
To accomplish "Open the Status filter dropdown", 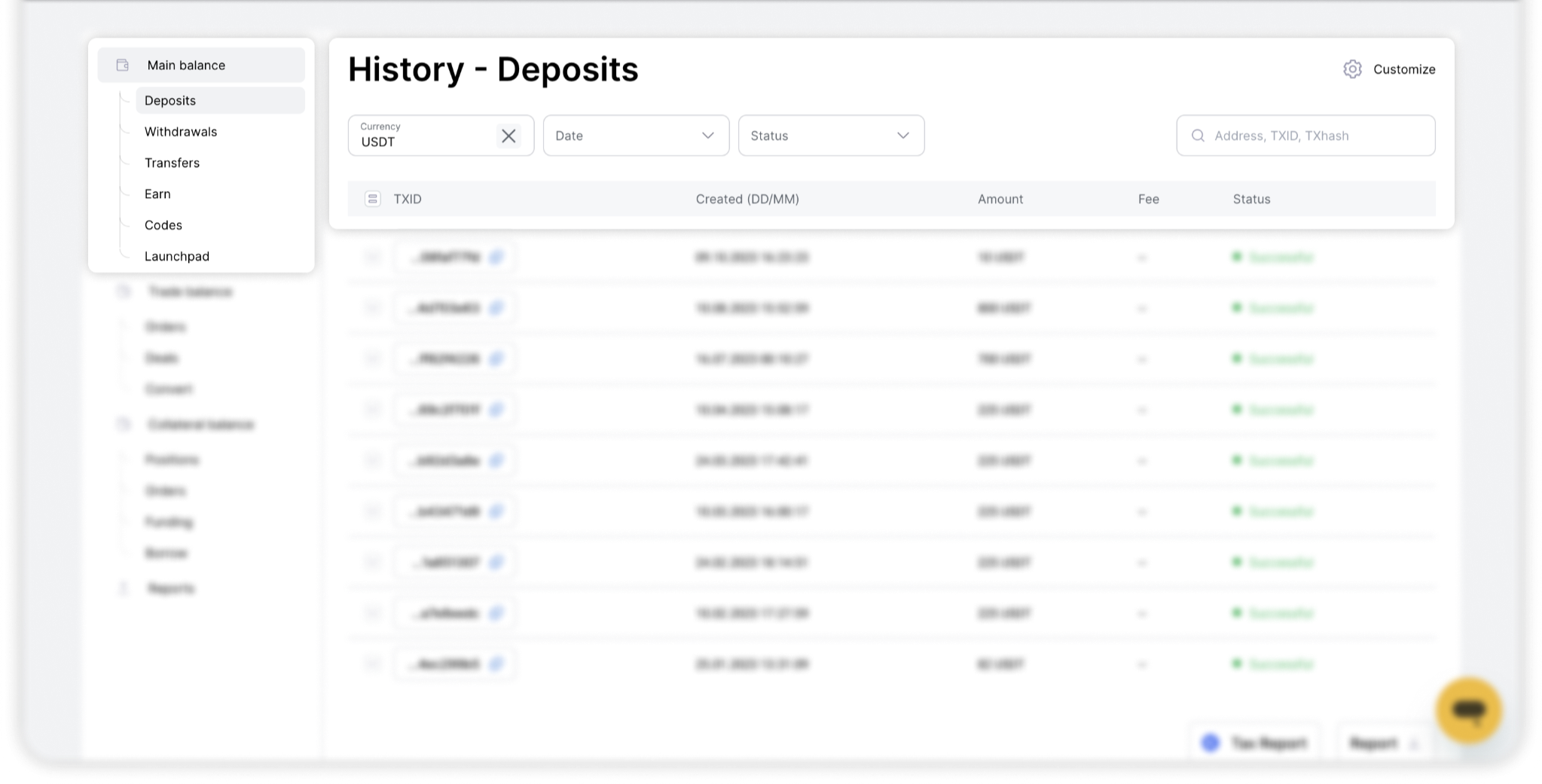I will (x=831, y=136).
